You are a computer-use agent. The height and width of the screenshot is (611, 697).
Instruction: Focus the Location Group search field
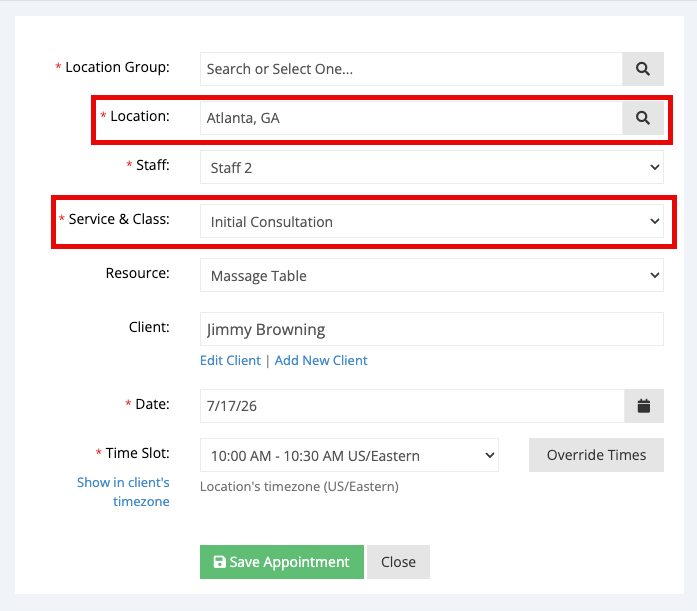(x=411, y=69)
